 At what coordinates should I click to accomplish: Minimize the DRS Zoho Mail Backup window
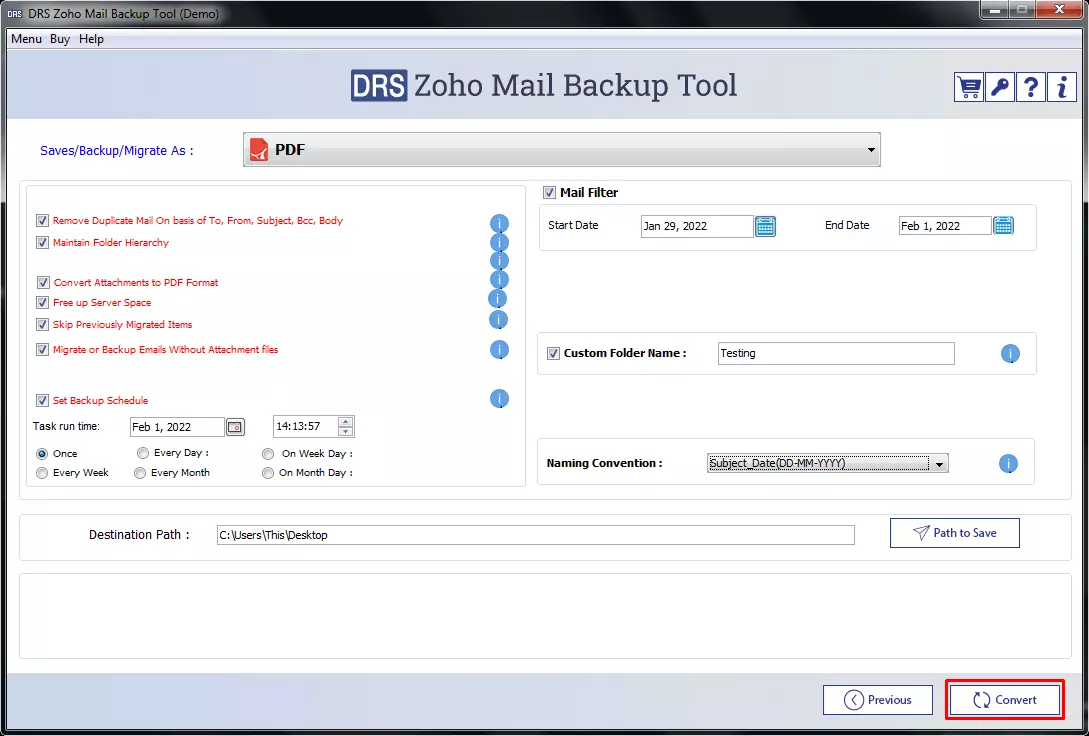996,10
